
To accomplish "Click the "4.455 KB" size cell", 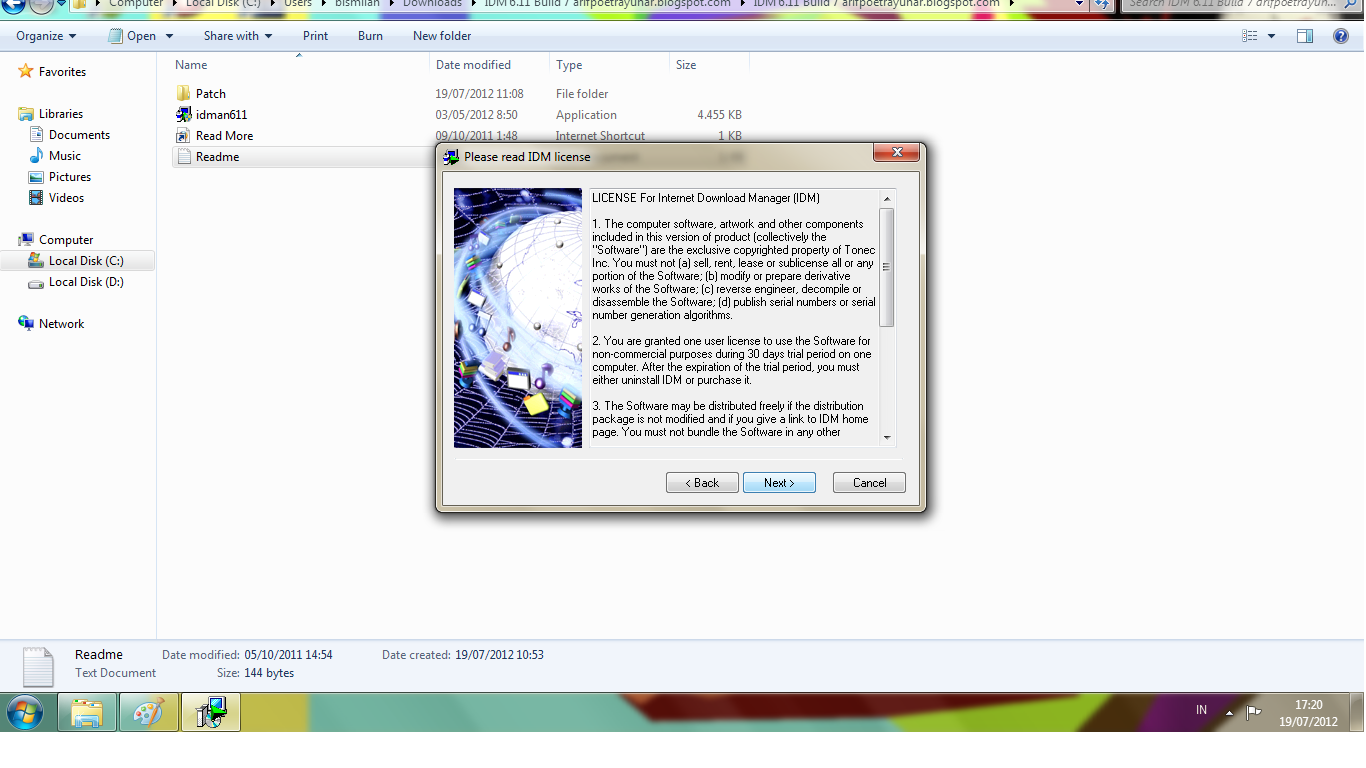I will 719,115.
